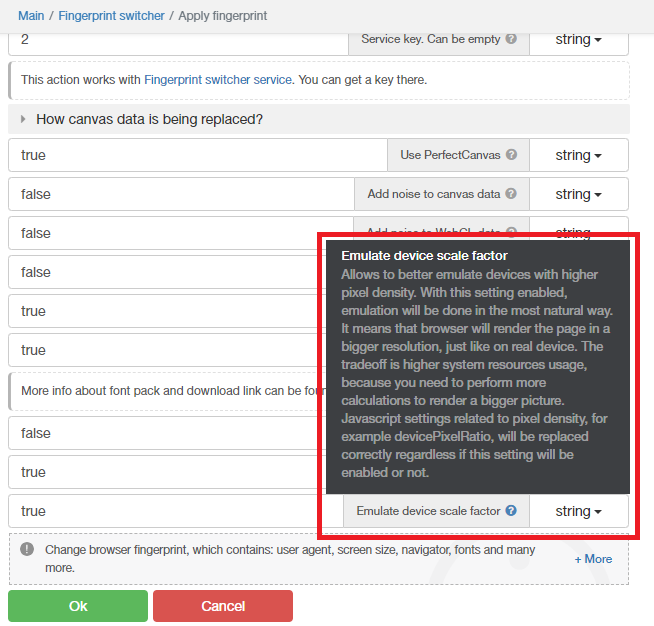The width and height of the screenshot is (654, 626).
Task: Click the info icon beside fingerprint description
Action: [x=26, y=549]
